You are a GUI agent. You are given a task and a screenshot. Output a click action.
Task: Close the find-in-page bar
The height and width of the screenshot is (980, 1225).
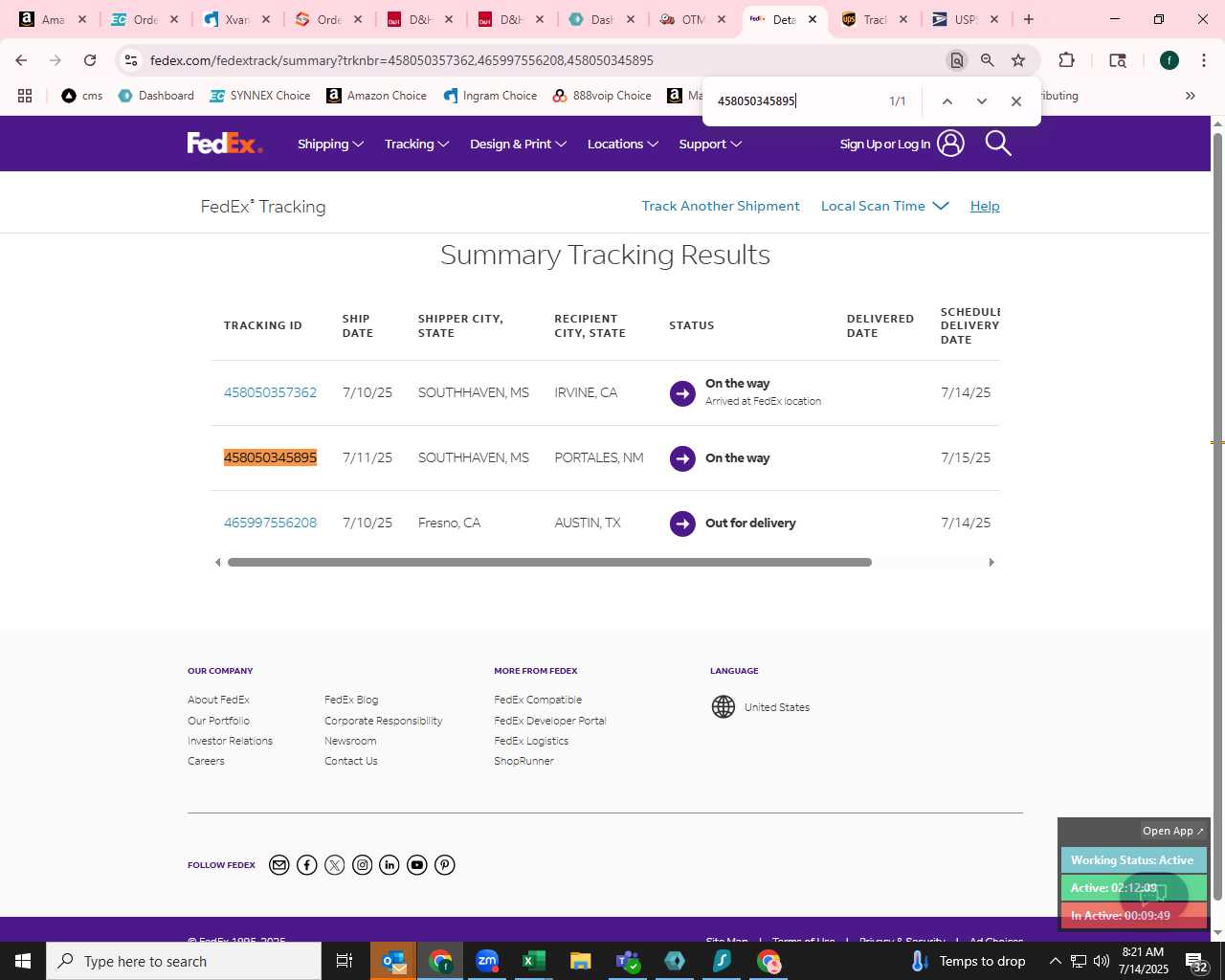tap(1016, 101)
